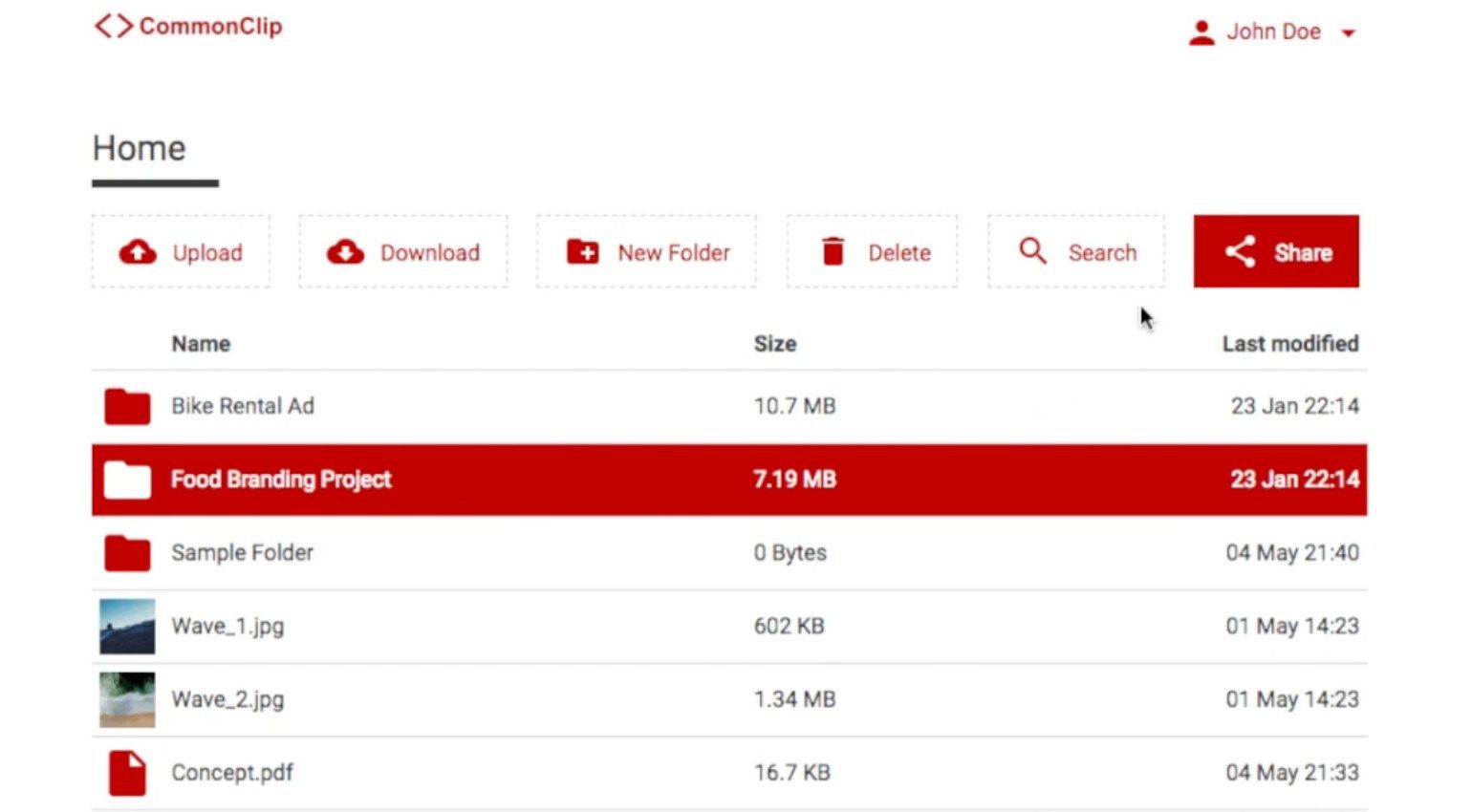The image size is (1472, 812).
Task: Click the 602 KB size value
Action: (789, 627)
